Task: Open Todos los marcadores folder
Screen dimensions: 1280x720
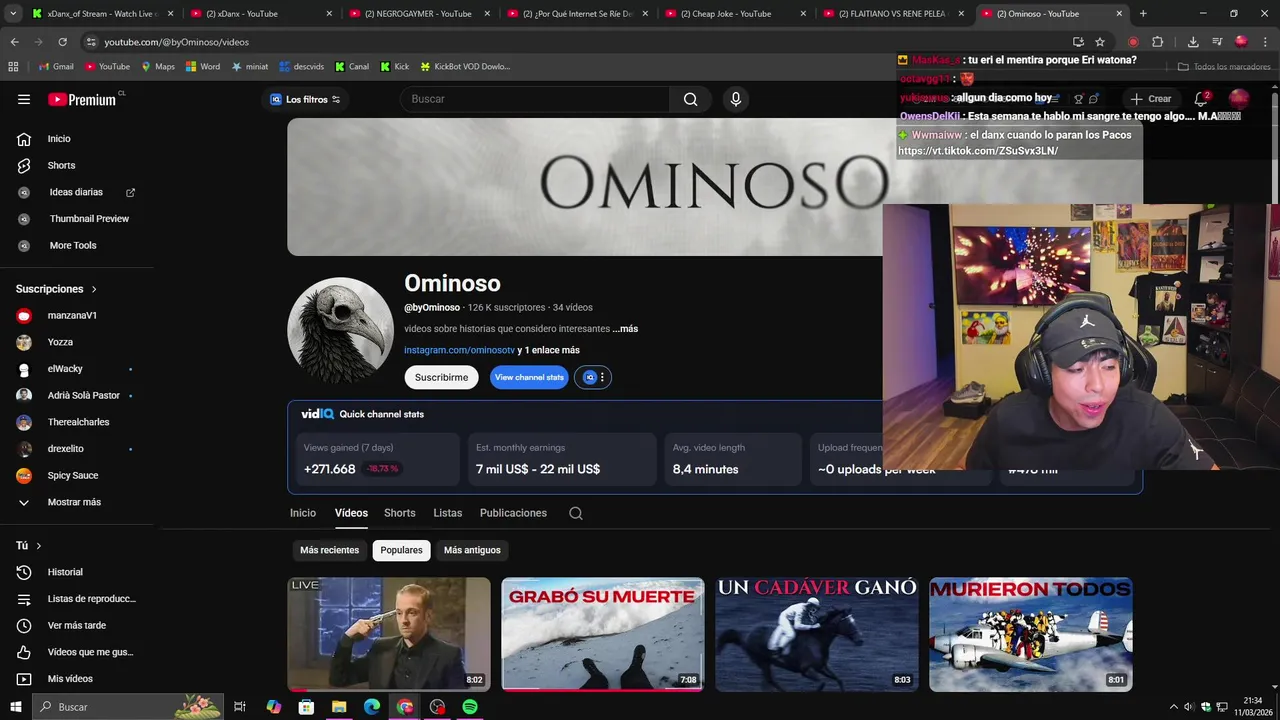Action: (1224, 67)
